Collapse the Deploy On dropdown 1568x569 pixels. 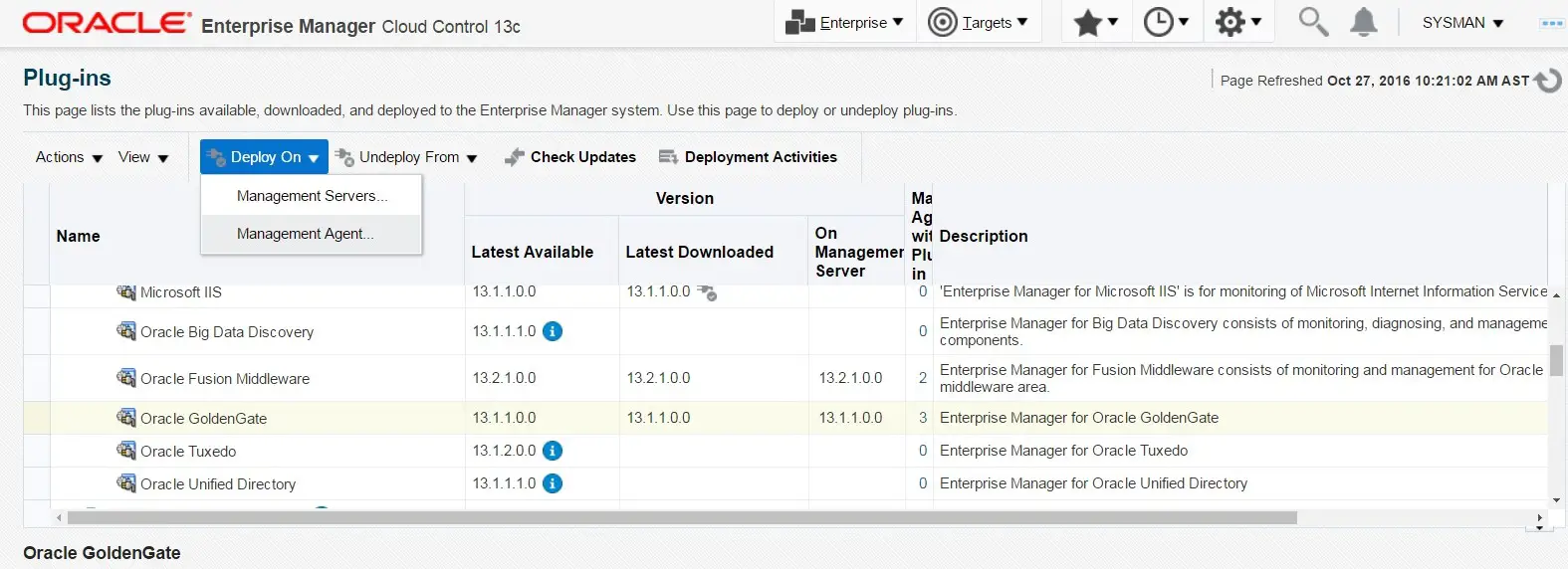click(x=264, y=157)
